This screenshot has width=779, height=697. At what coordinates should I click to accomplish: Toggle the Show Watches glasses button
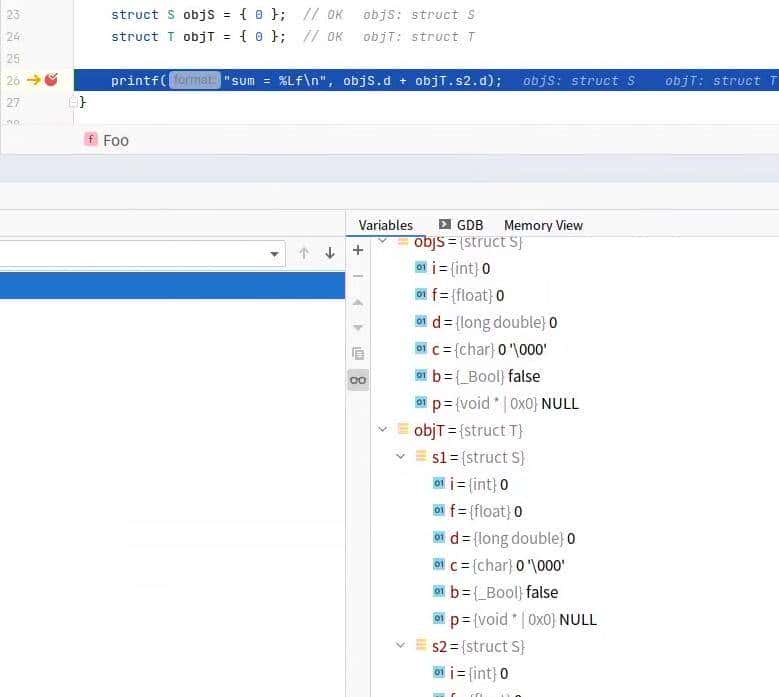(358, 380)
